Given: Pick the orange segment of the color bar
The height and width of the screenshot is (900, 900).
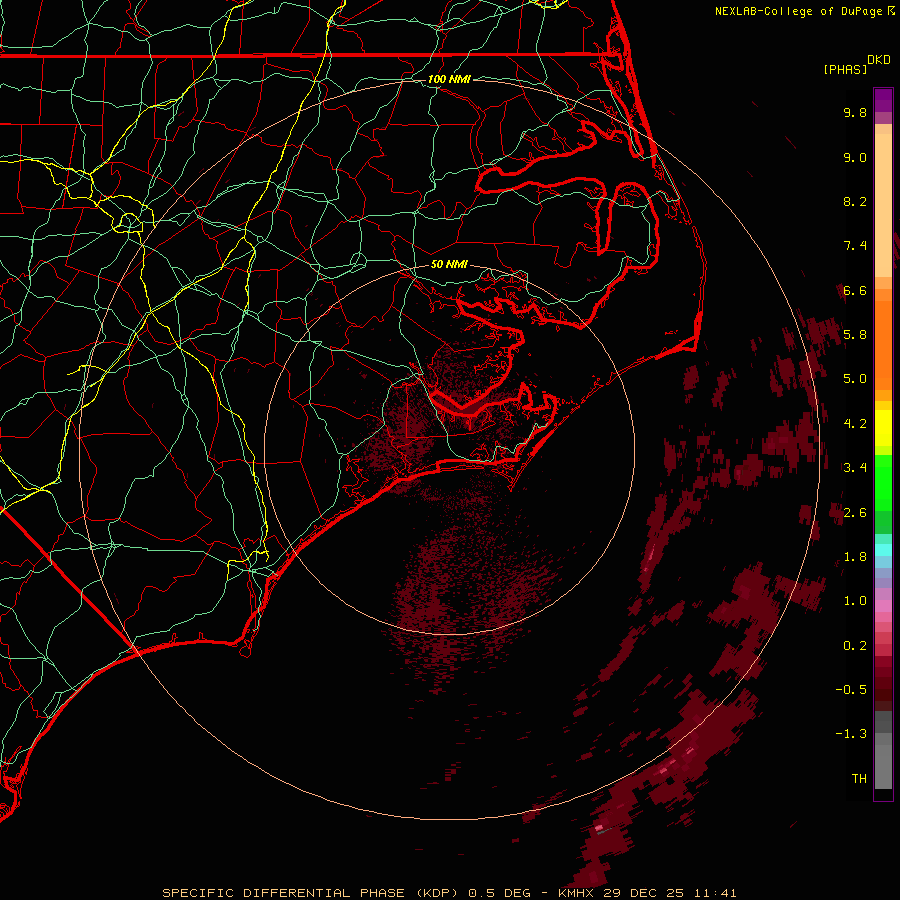Looking at the screenshot, I should pyautogui.click(x=883, y=344).
